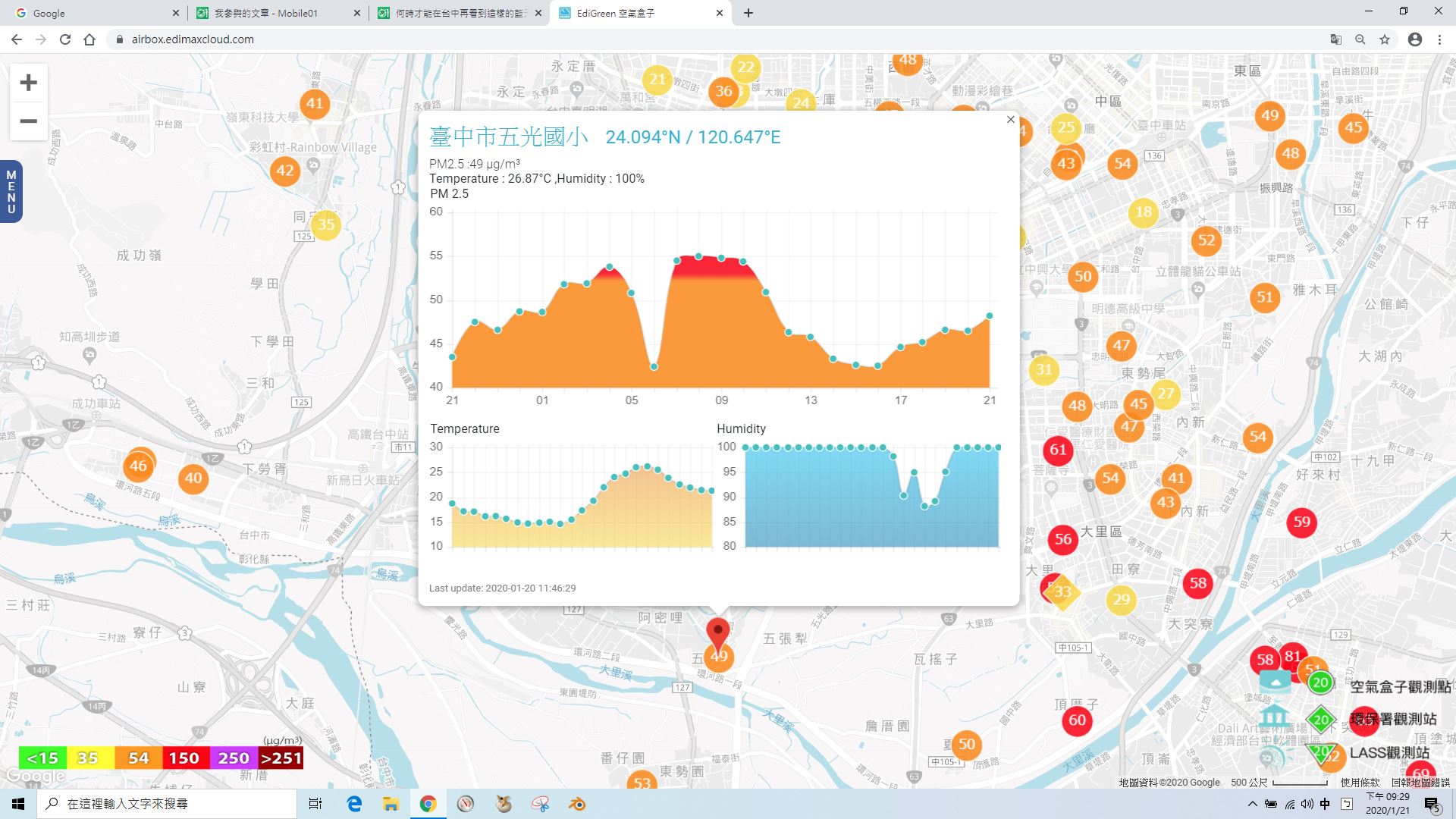This screenshot has width=1456, height=819.
Task: Select the yellow diamond marker showing 33
Action: coord(1062,591)
